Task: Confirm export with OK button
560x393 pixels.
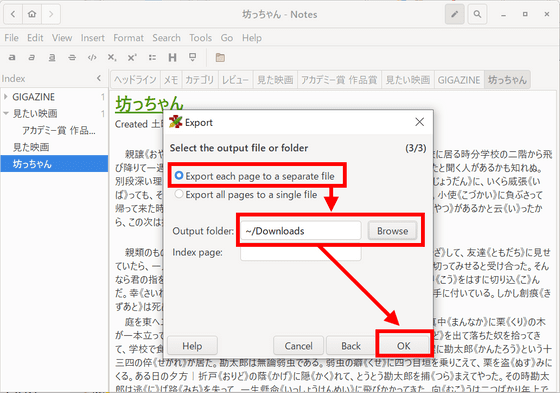Action: pos(404,346)
